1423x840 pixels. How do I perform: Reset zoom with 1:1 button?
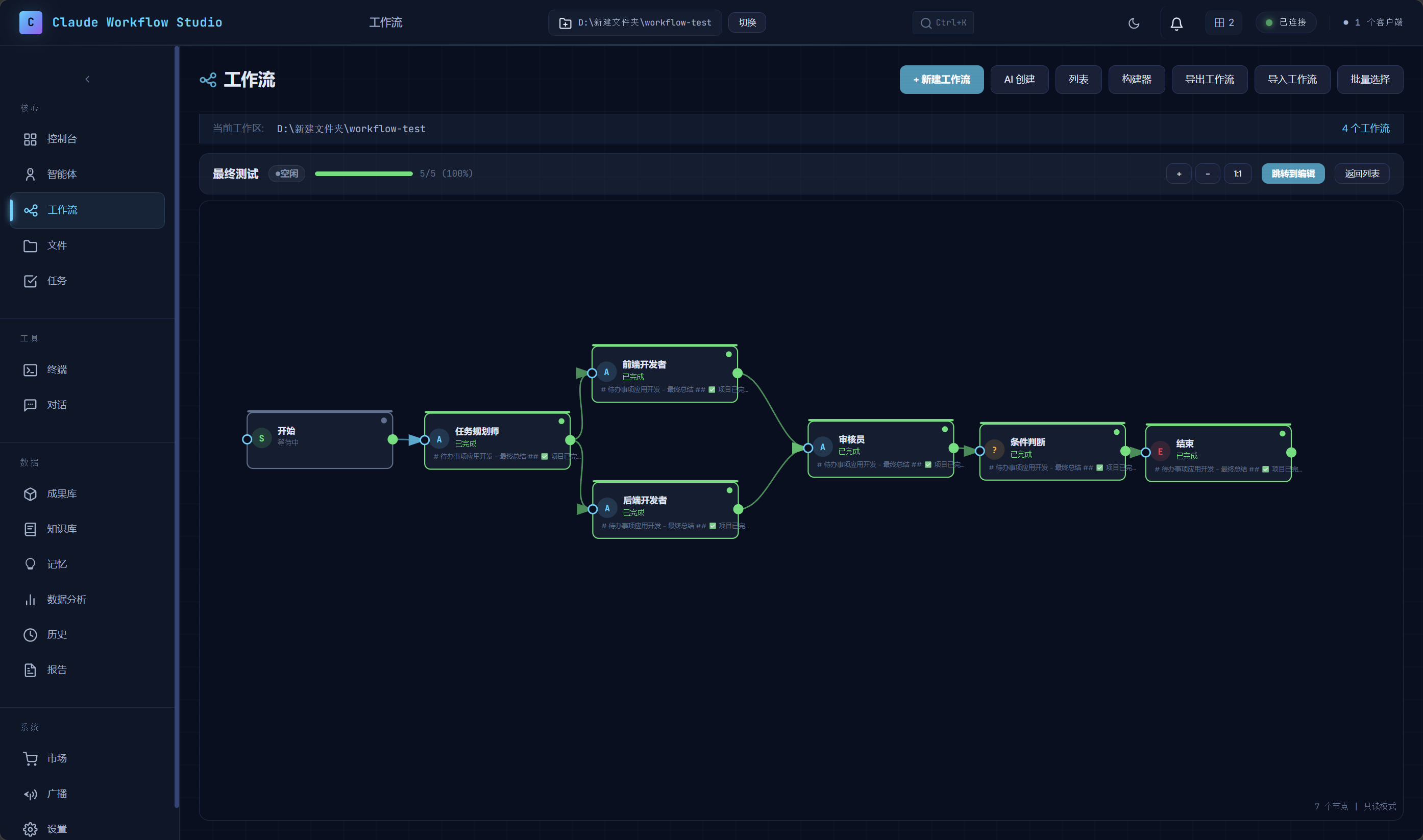click(1238, 174)
